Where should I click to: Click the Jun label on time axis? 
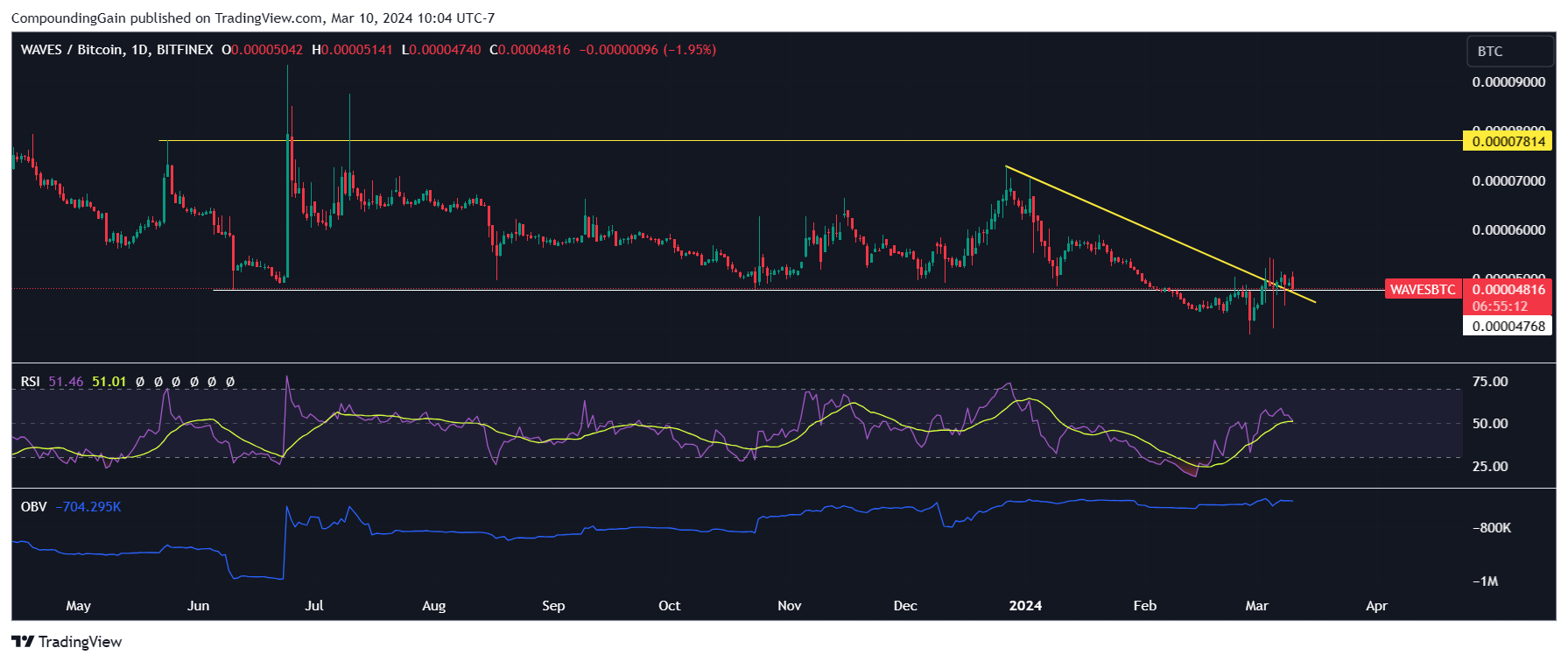tap(199, 606)
